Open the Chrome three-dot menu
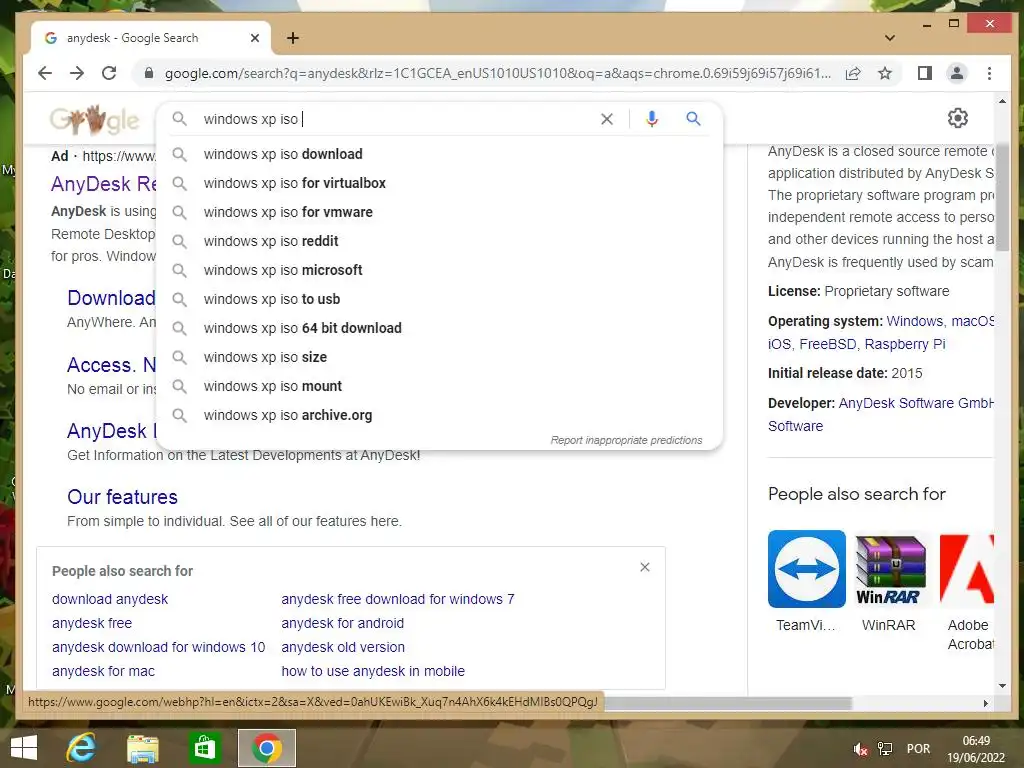 point(989,73)
